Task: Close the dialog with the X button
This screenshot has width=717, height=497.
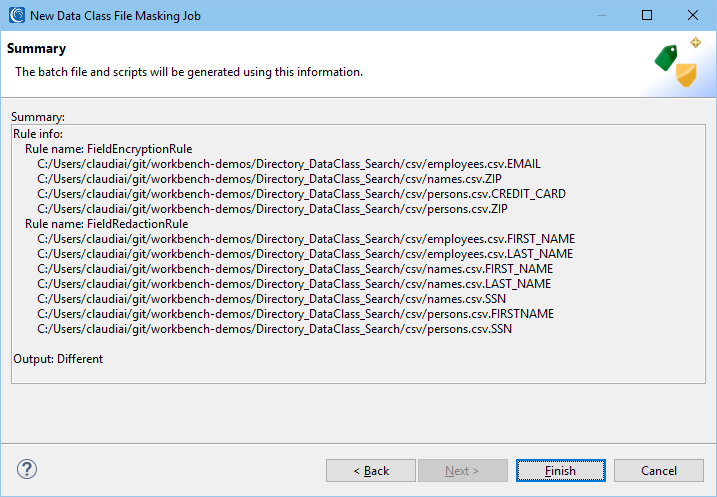Action: pyautogui.click(x=692, y=16)
